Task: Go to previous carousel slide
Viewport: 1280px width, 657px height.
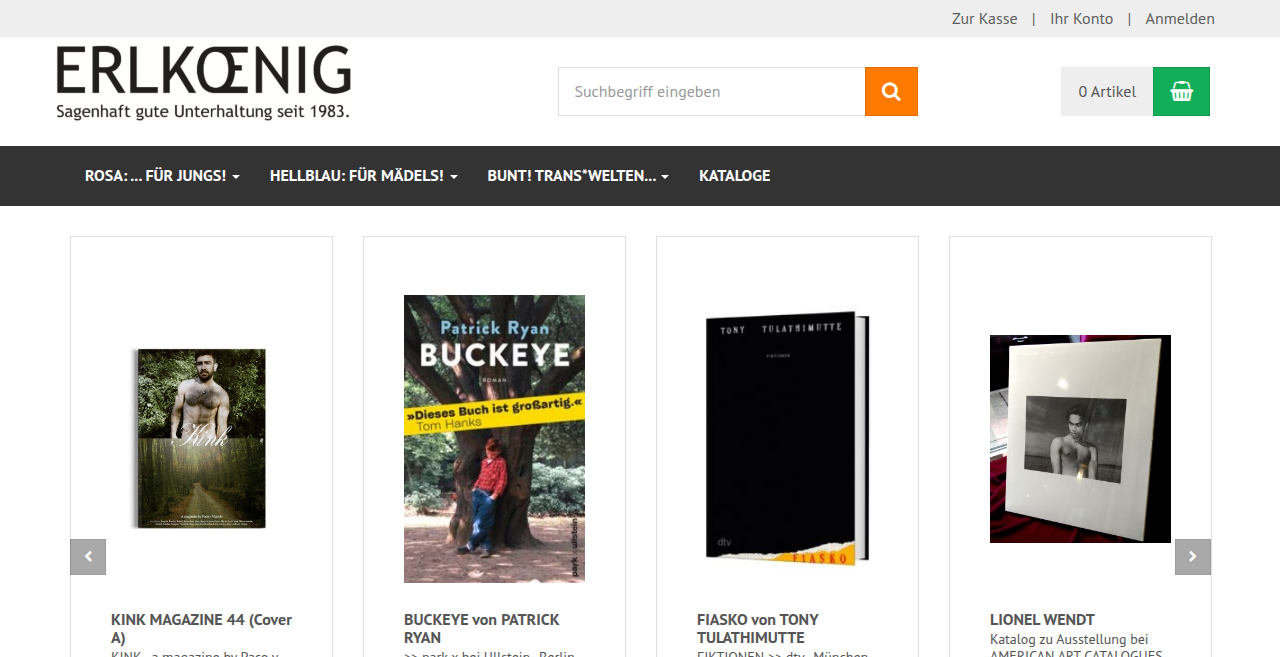Action: pyautogui.click(x=88, y=557)
